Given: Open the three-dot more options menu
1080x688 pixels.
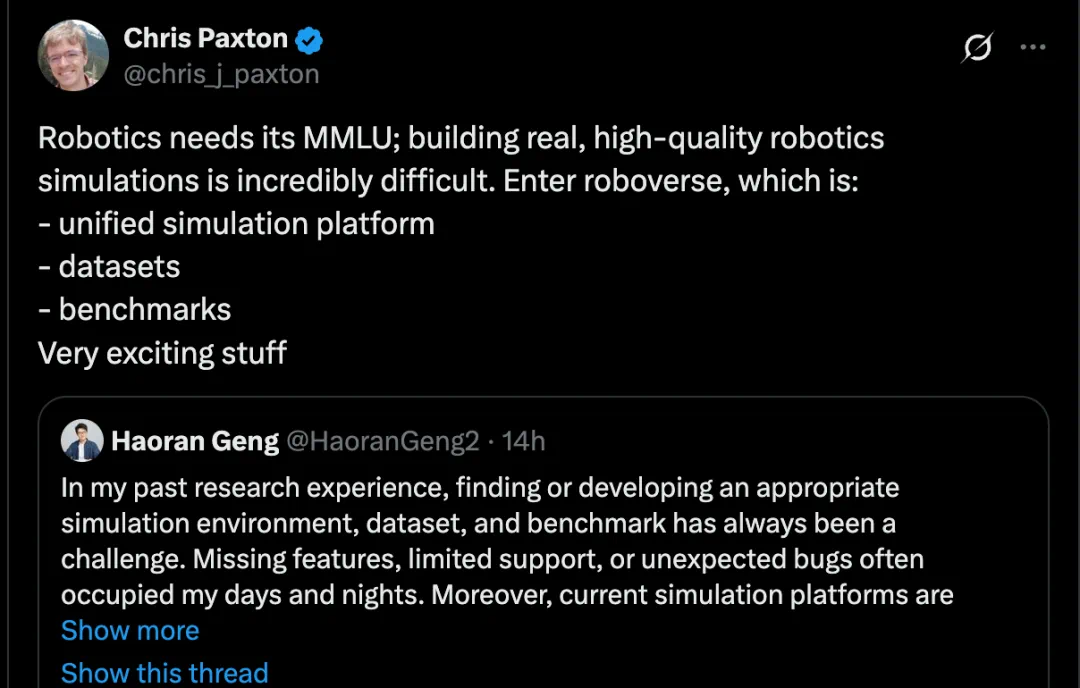Looking at the screenshot, I should click(1032, 47).
